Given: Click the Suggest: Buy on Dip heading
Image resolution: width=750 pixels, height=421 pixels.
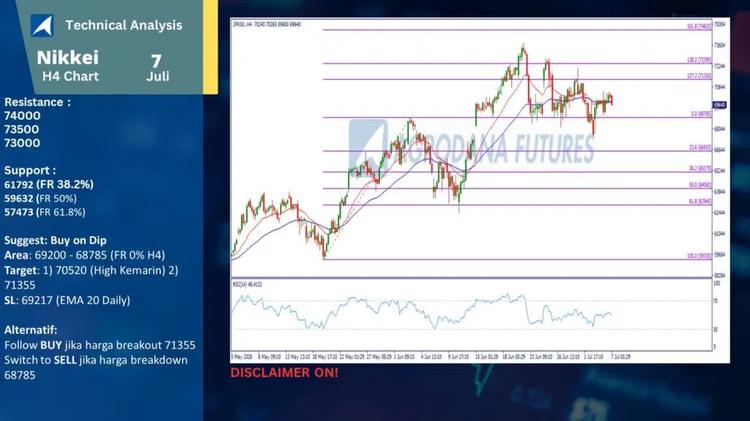Looking at the screenshot, I should [x=55, y=240].
